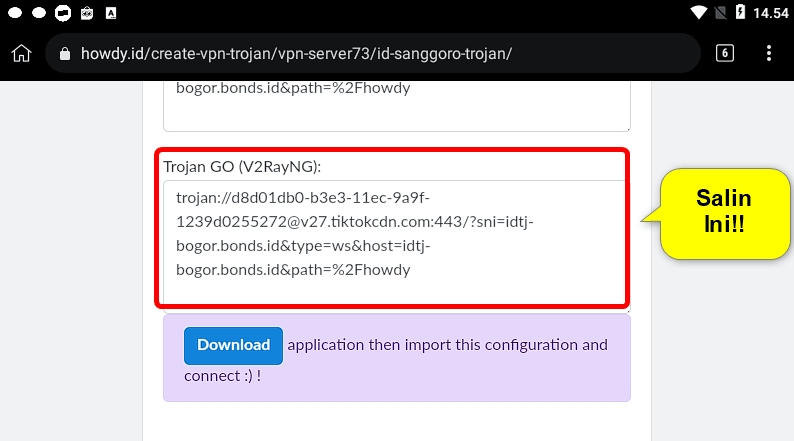Click the Trojan GO (V2RayNG) label
This screenshot has height=441, width=794.
coord(242,167)
